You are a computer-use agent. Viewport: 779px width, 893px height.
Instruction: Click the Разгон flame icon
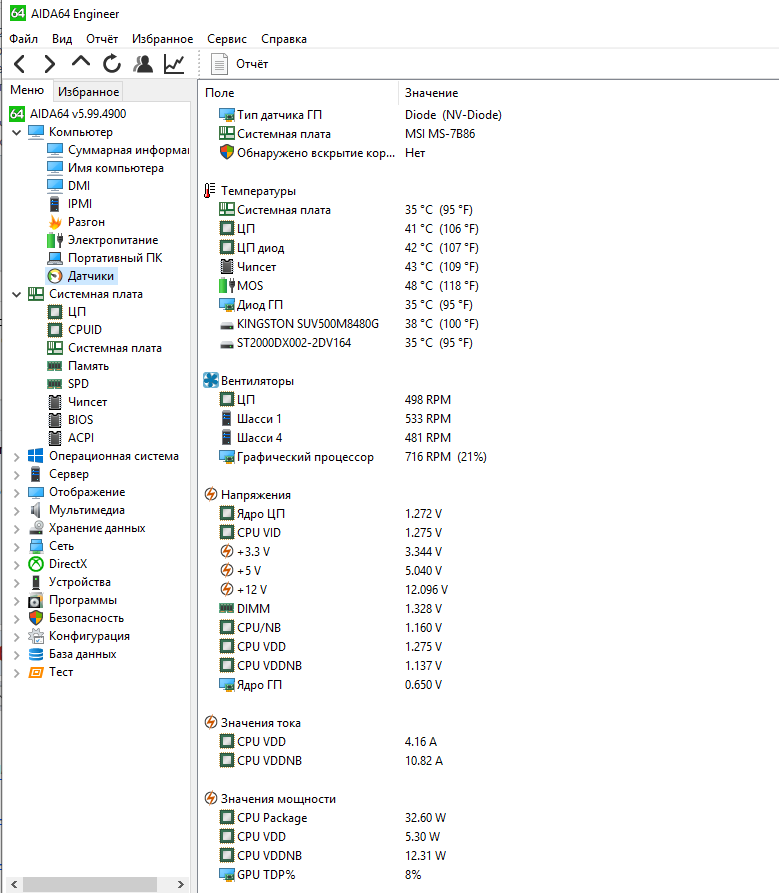click(55, 222)
